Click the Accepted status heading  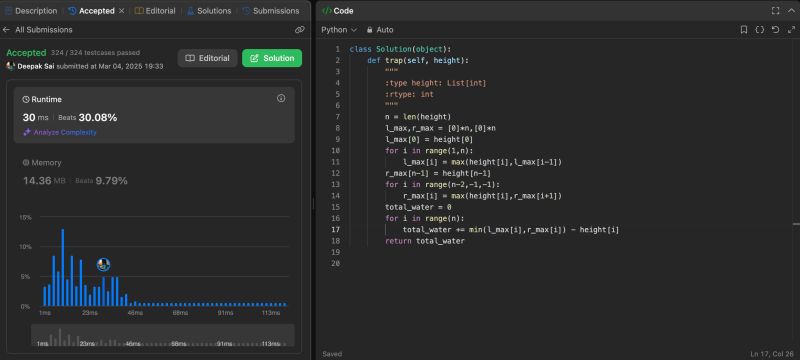coord(27,53)
